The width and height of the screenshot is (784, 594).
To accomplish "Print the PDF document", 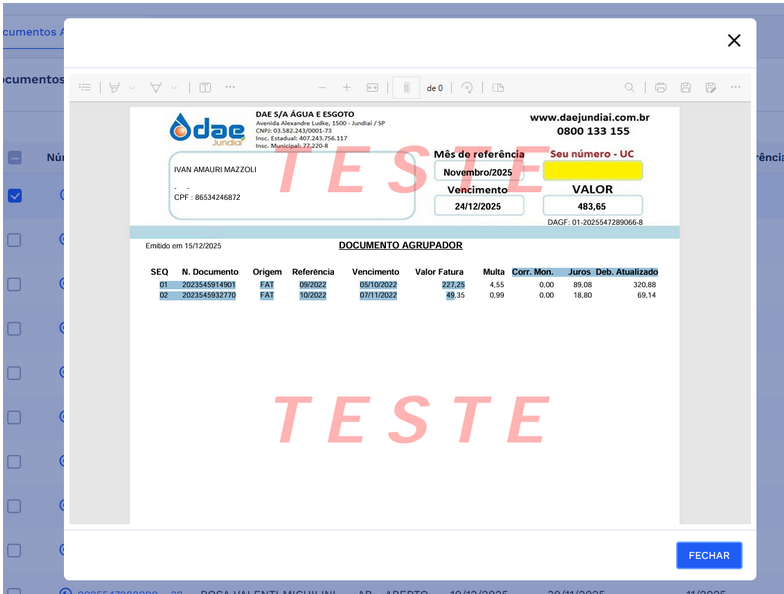I will click(x=660, y=88).
